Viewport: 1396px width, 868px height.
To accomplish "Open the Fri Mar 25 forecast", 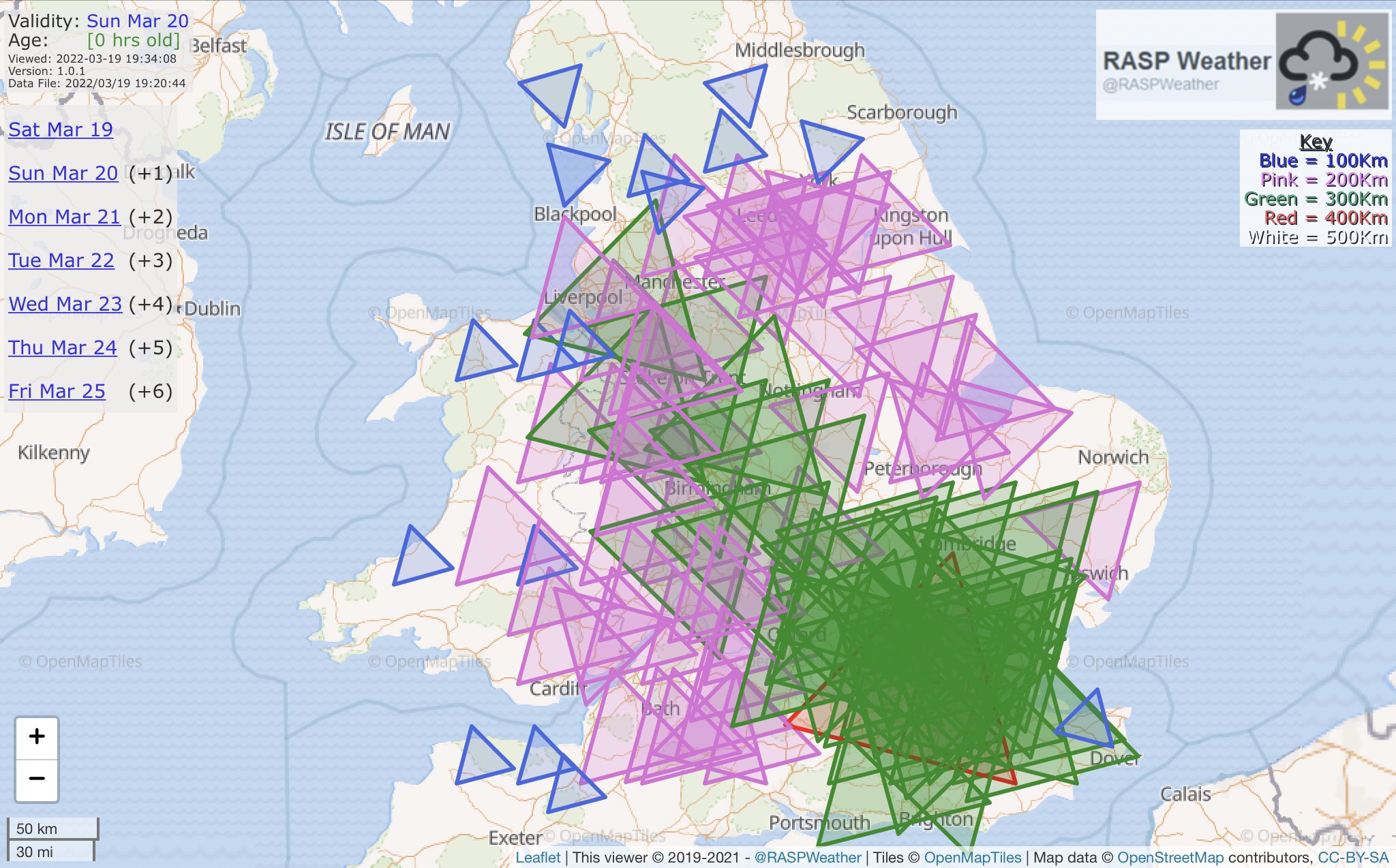I will [x=57, y=391].
